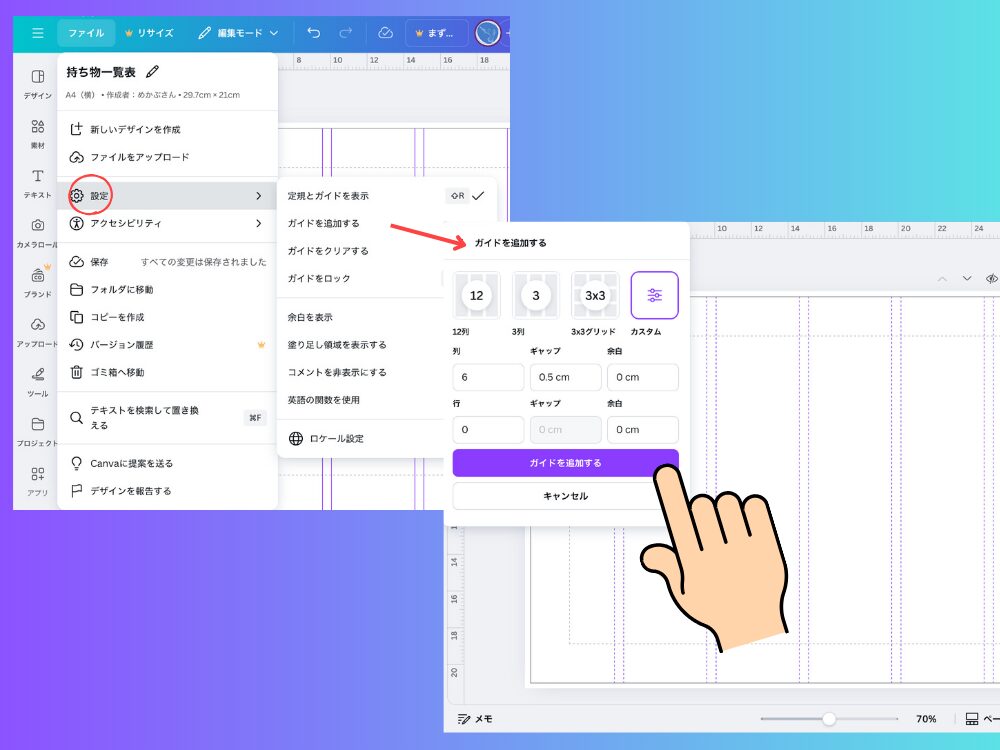Click the 列 columns input field
The image size is (1000, 750).
[x=488, y=377]
